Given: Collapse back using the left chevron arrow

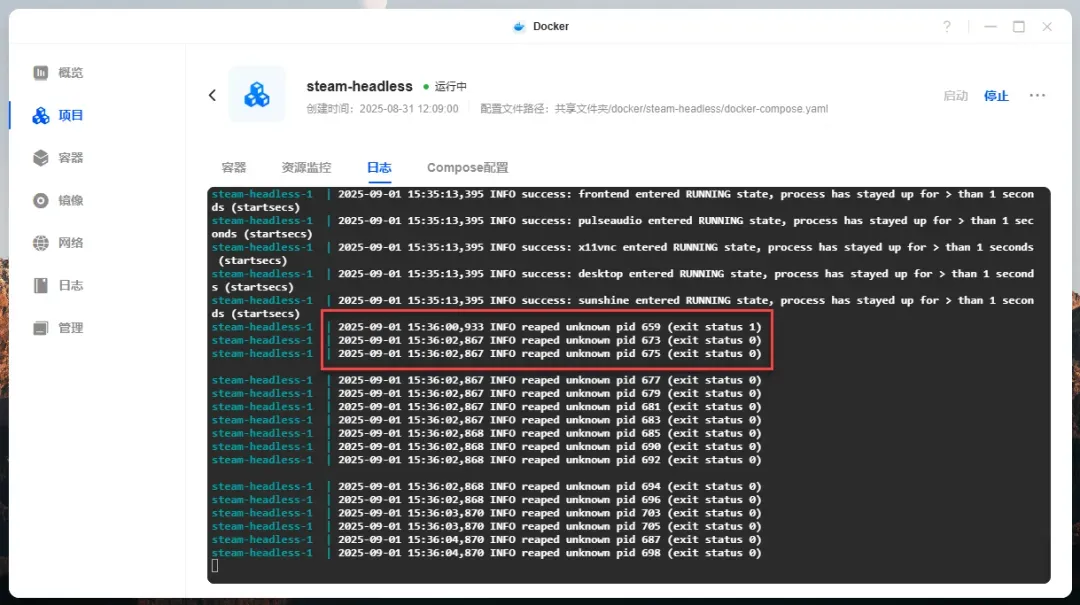Looking at the screenshot, I should coord(212,95).
